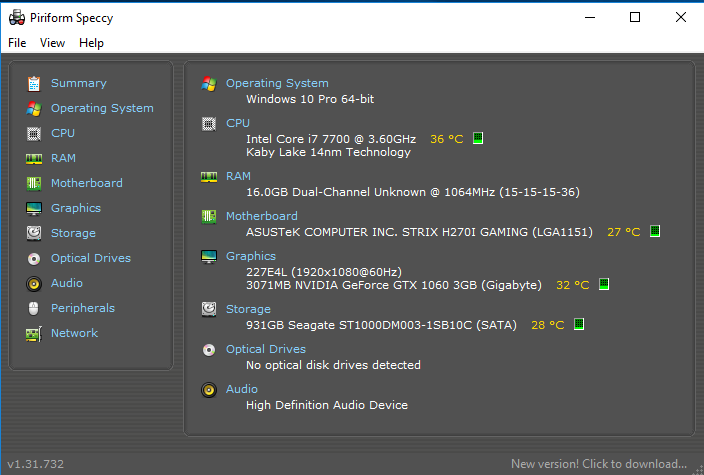Click the storage temperature 28 °C
This screenshot has width=704, height=475.
pyautogui.click(x=548, y=325)
